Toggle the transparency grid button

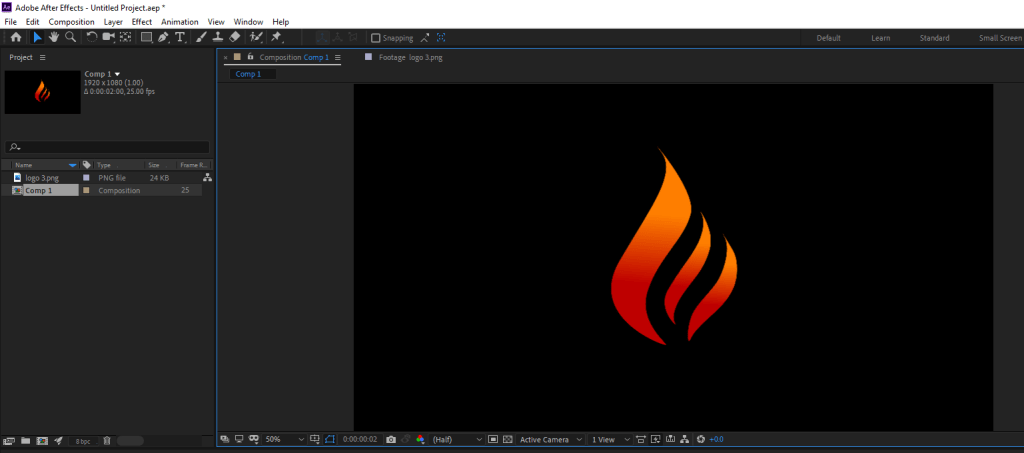click(x=507, y=439)
